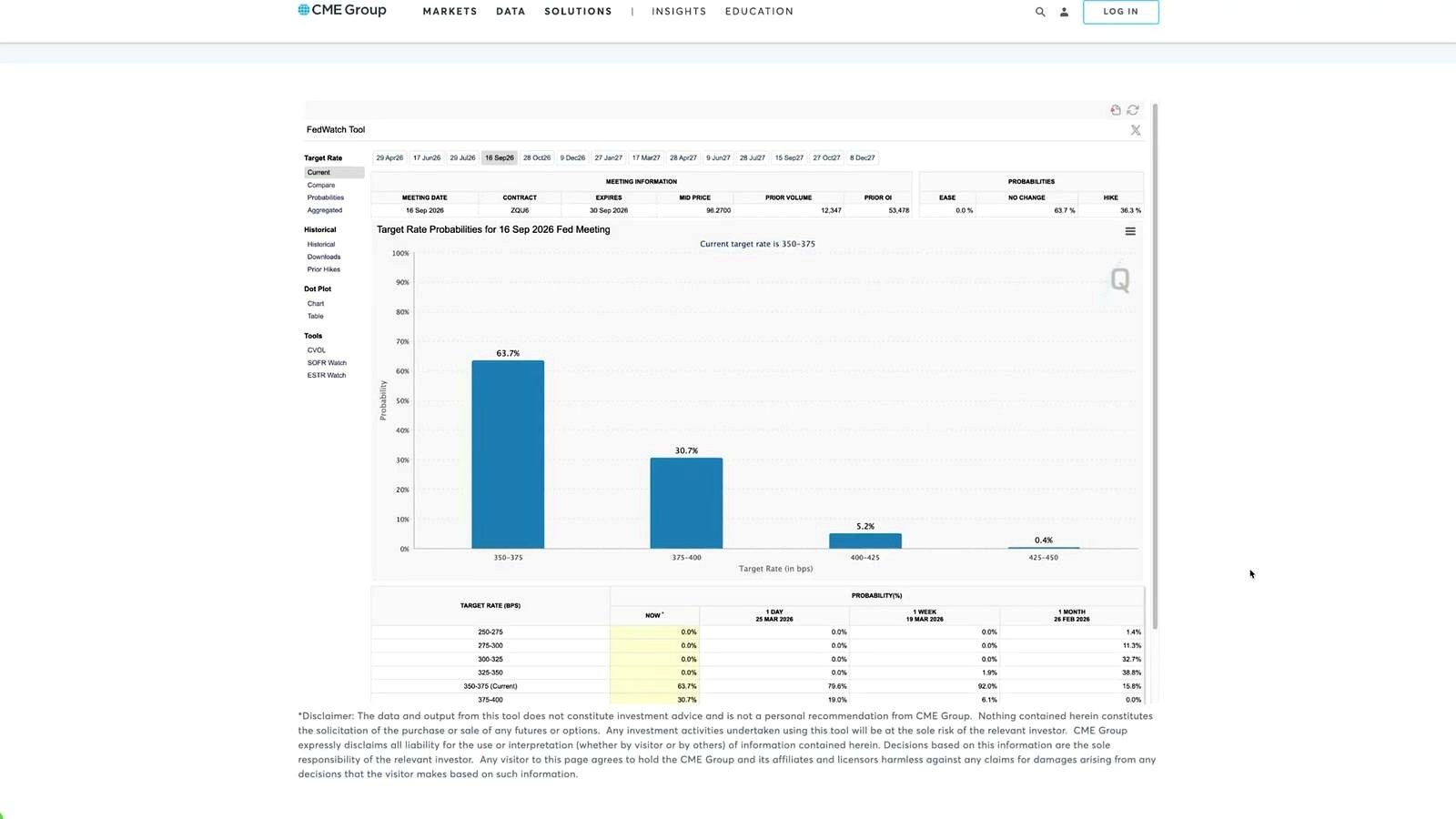The image size is (1456, 819).
Task: Click the 350-375 bar showing 63.7%
Action: [x=508, y=455]
